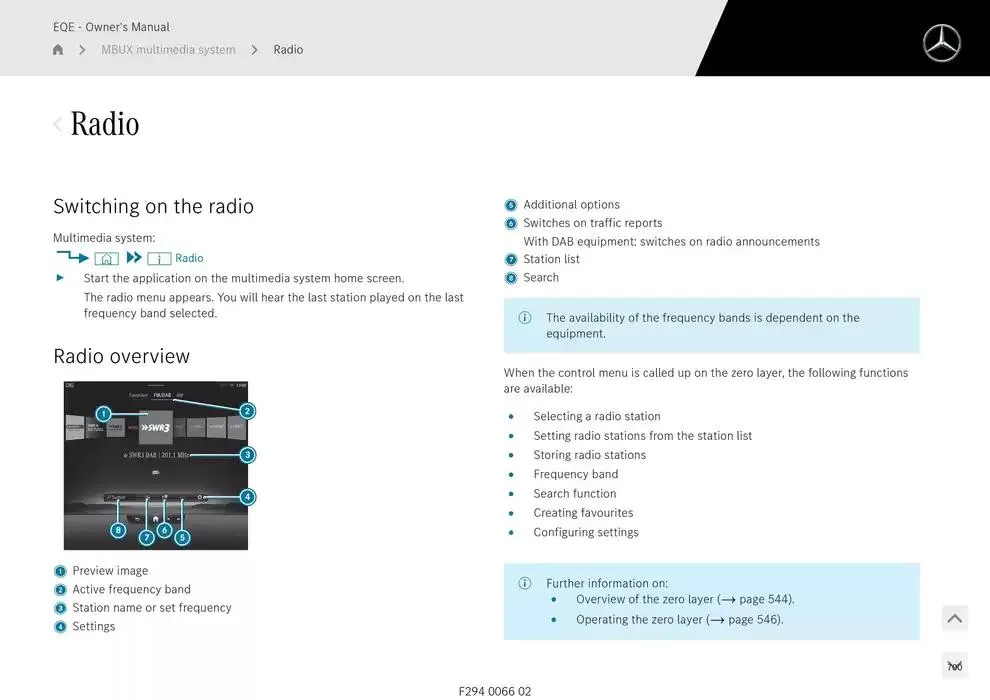Click the info icon beside Further information
The width and height of the screenshot is (990, 700).
click(x=524, y=583)
